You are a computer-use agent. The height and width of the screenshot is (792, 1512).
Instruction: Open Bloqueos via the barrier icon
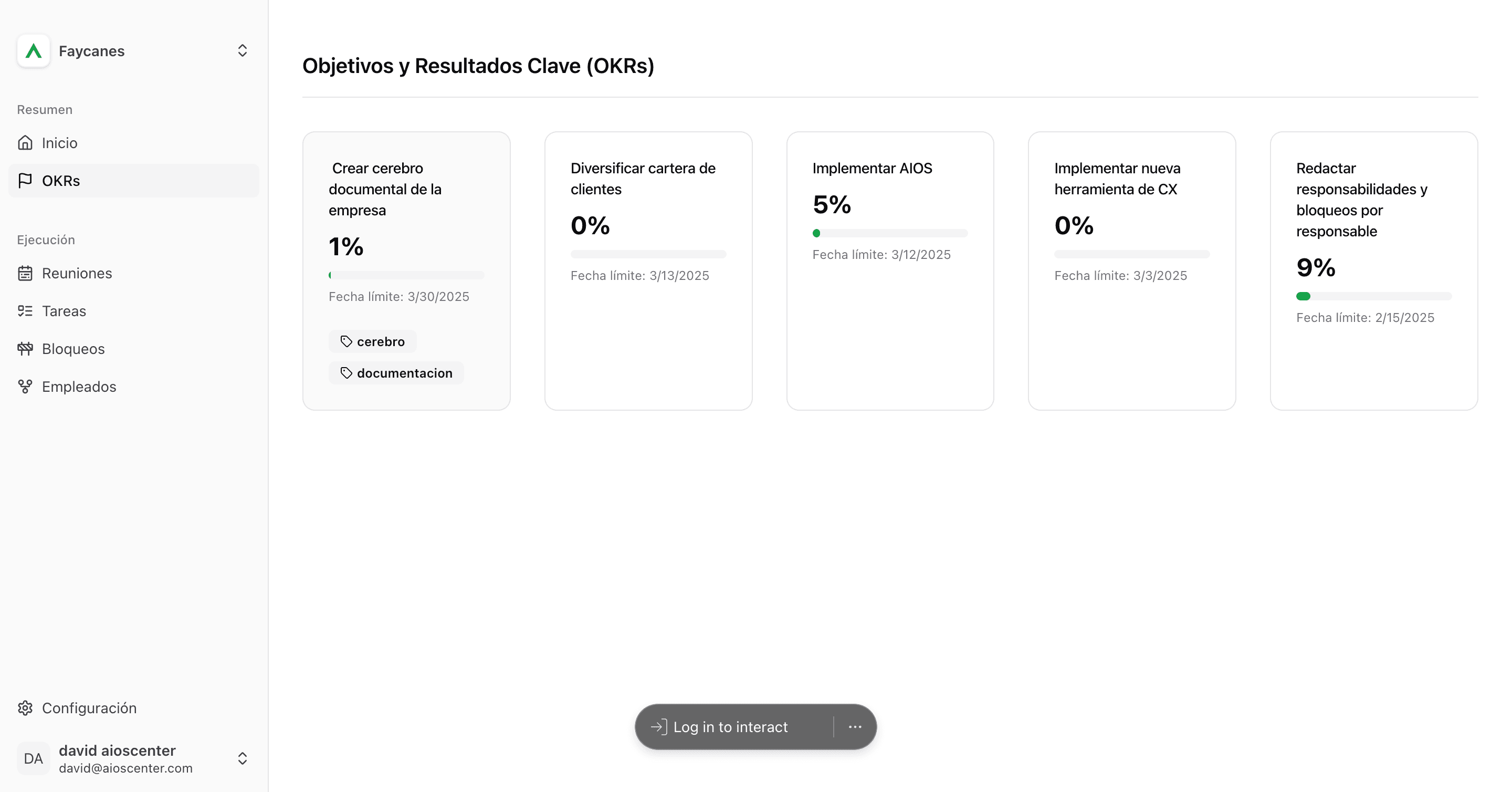pyautogui.click(x=25, y=349)
